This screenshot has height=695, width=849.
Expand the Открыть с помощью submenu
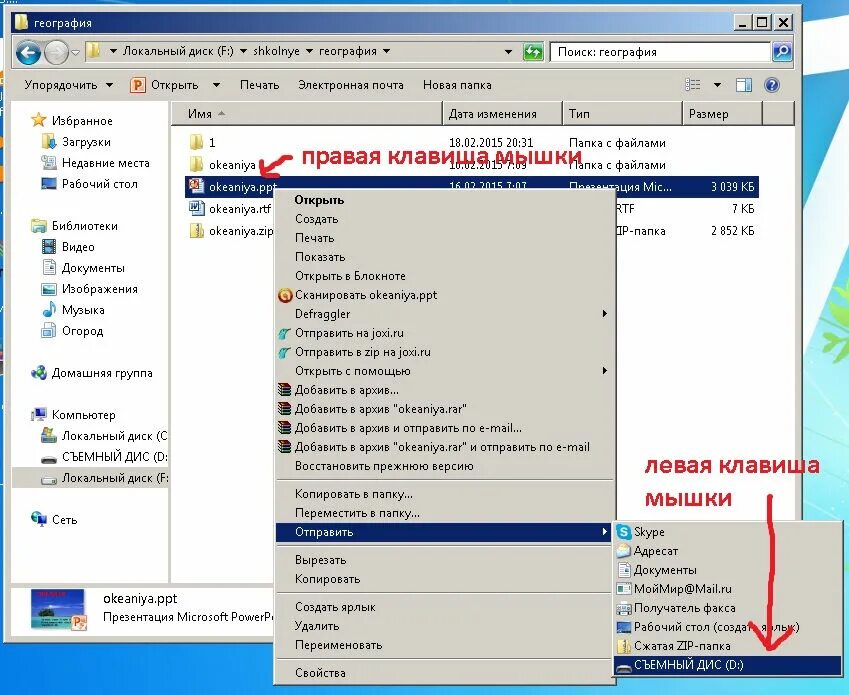click(x=604, y=371)
